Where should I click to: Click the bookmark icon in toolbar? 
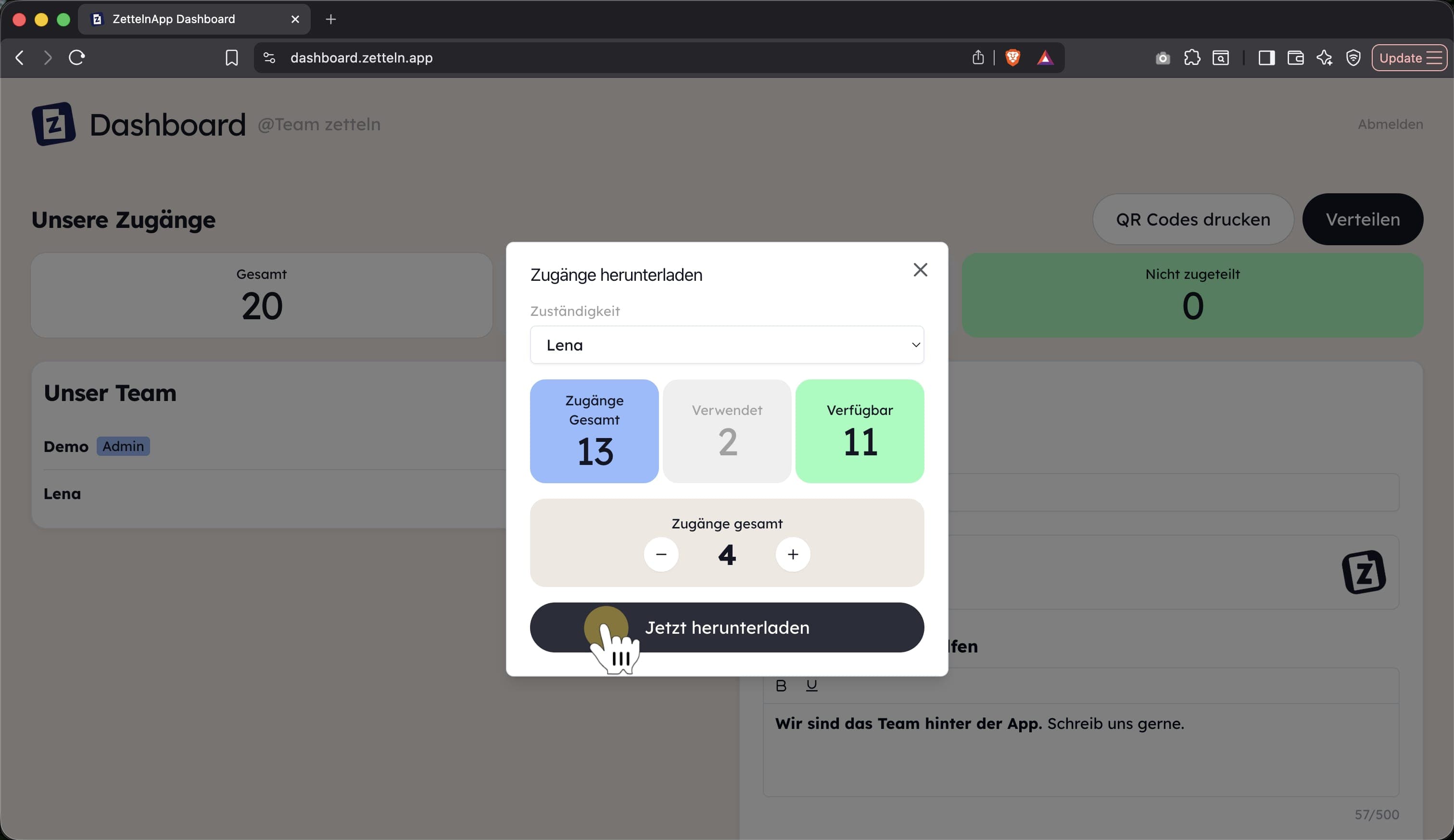click(x=231, y=58)
